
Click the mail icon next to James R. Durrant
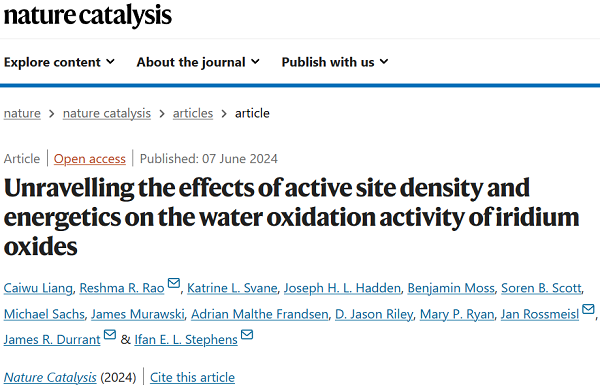coord(110,334)
